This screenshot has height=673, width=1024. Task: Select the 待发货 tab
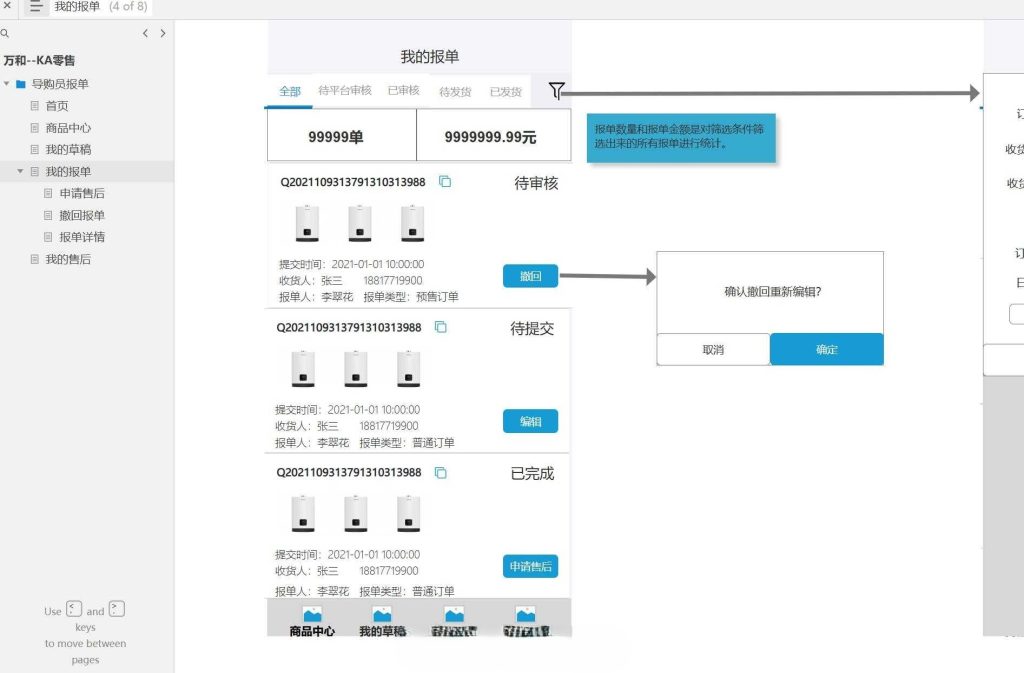pos(457,91)
